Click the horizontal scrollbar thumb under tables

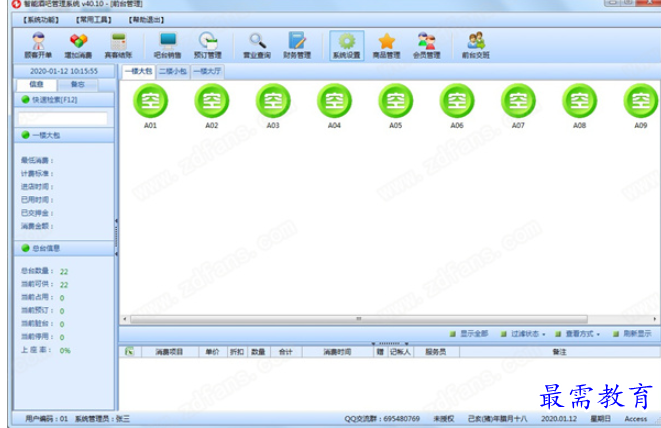[x=359, y=319]
